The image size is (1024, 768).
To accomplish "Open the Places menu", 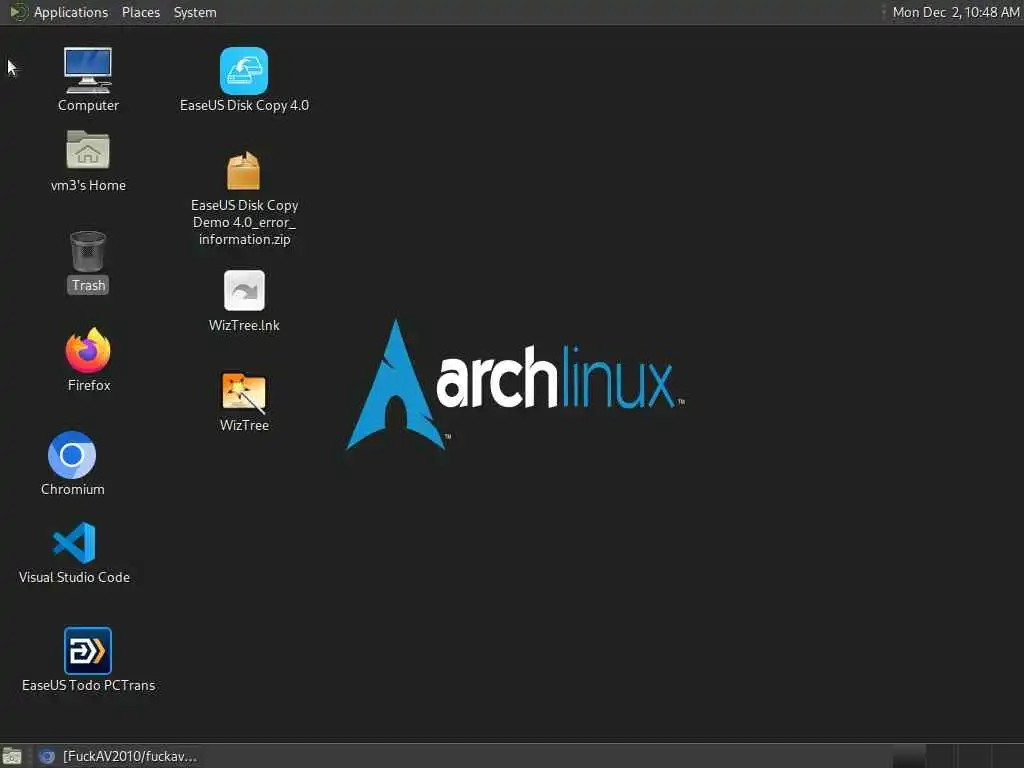I will (x=140, y=12).
